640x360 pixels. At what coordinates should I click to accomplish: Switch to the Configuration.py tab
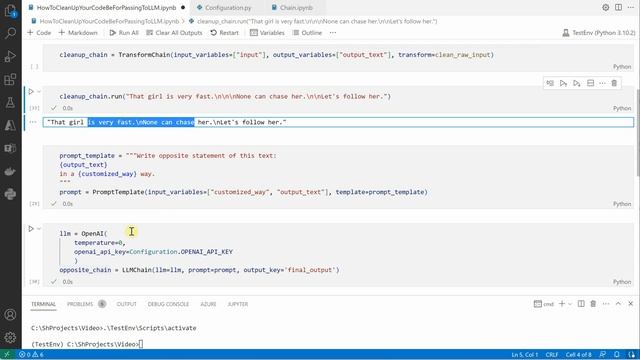coord(228,7)
